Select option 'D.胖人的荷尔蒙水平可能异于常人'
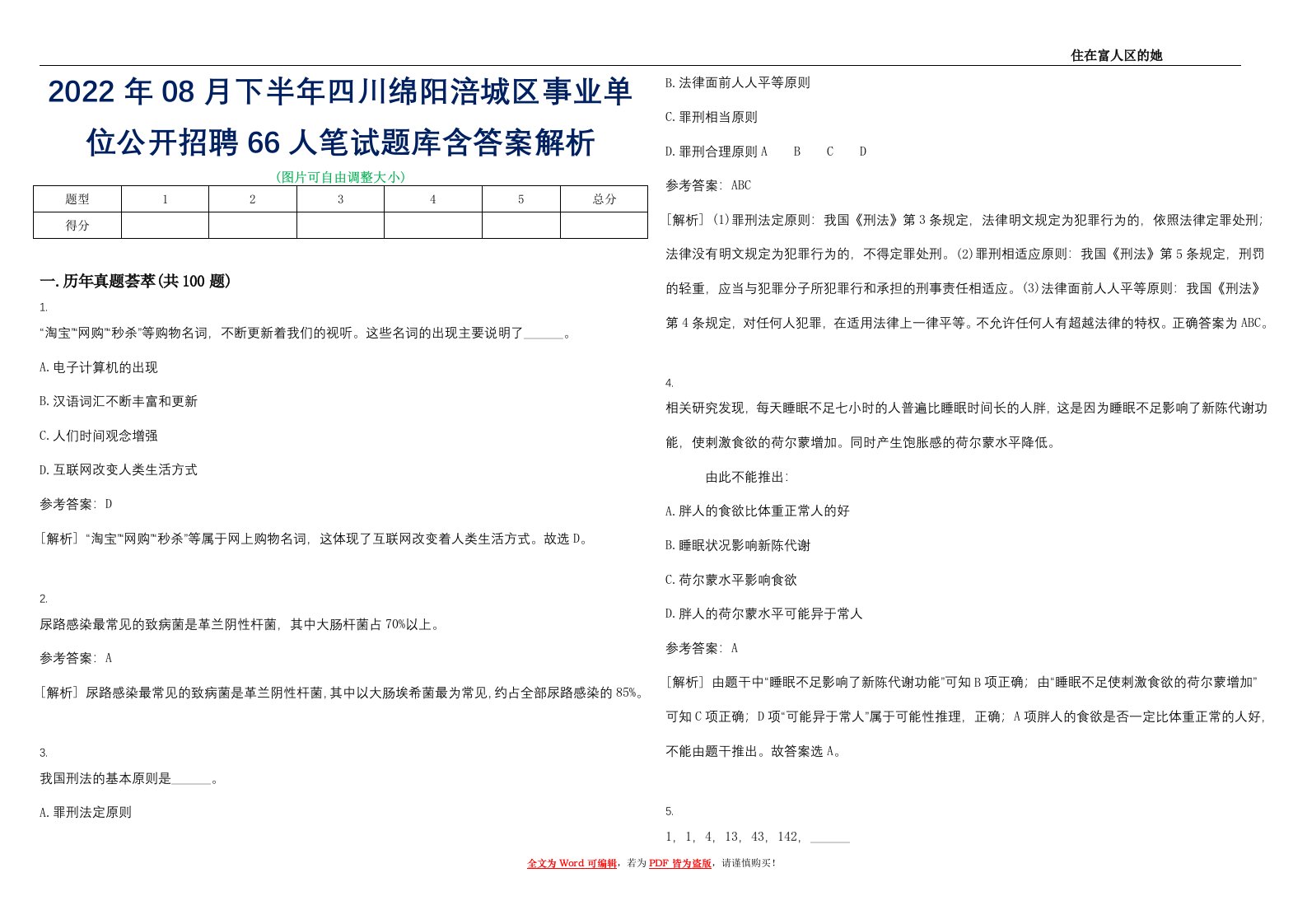Screen dimensions: 1307x924 coord(764,614)
